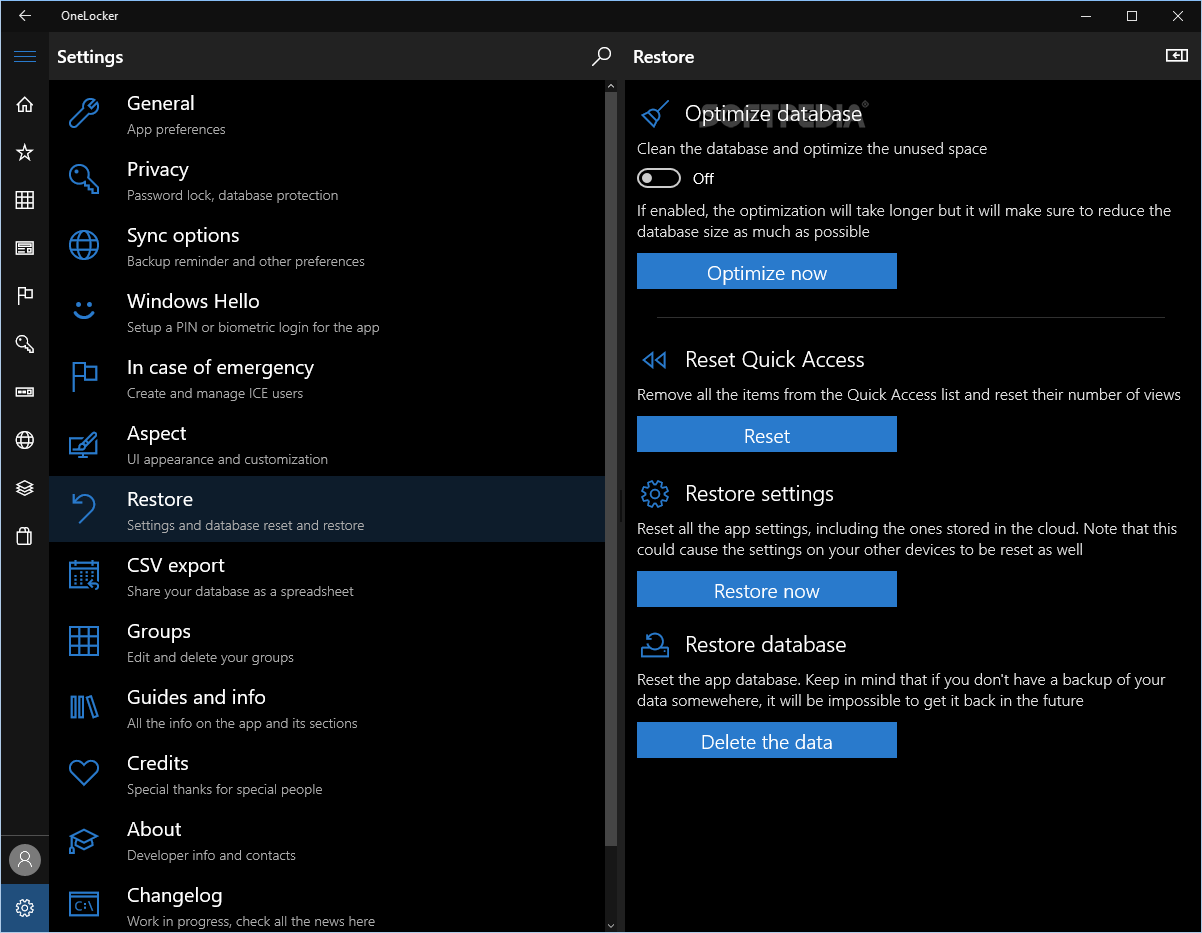This screenshot has width=1202, height=933.
Task: Click the In case of emergency flag icon
Action: (x=84, y=377)
